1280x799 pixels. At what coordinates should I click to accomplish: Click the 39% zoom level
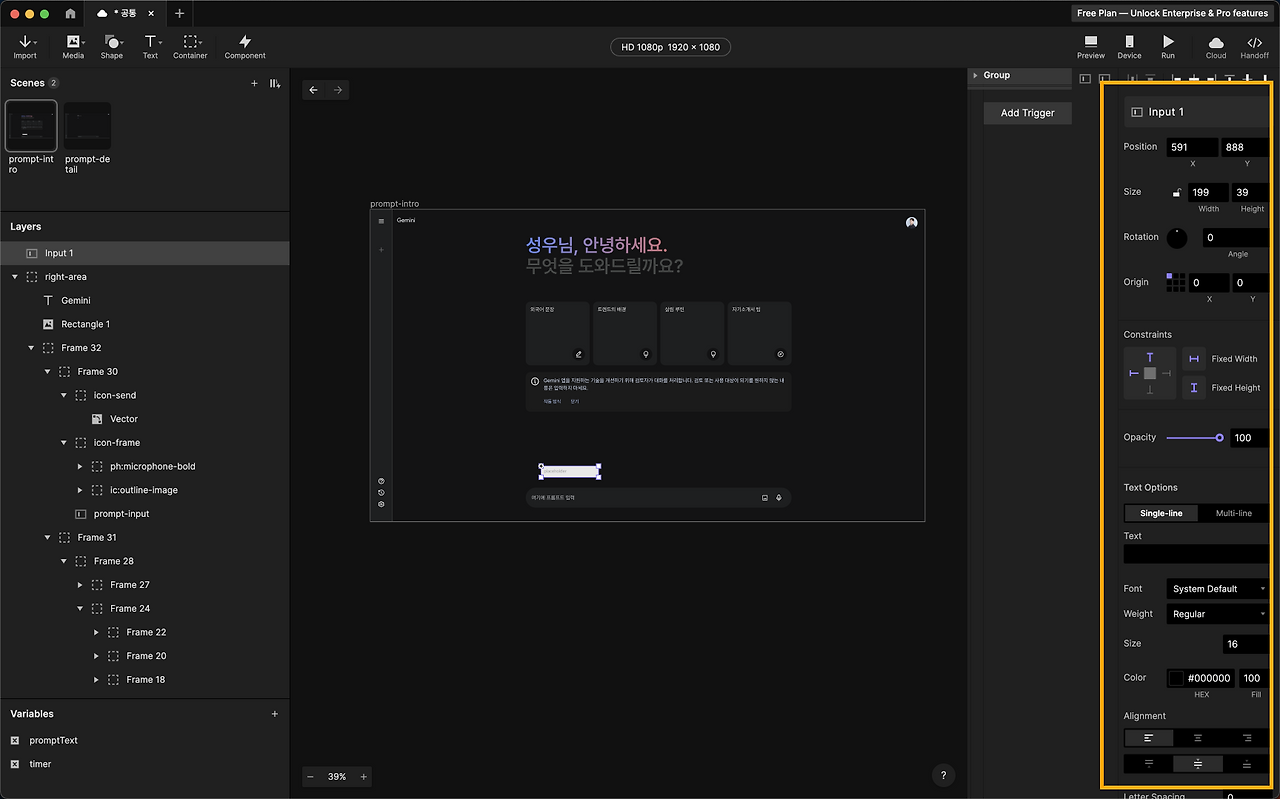(x=337, y=777)
